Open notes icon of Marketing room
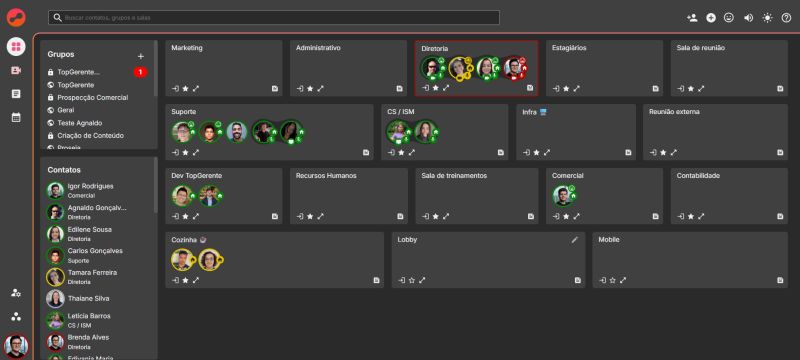800x360 pixels. tap(275, 89)
